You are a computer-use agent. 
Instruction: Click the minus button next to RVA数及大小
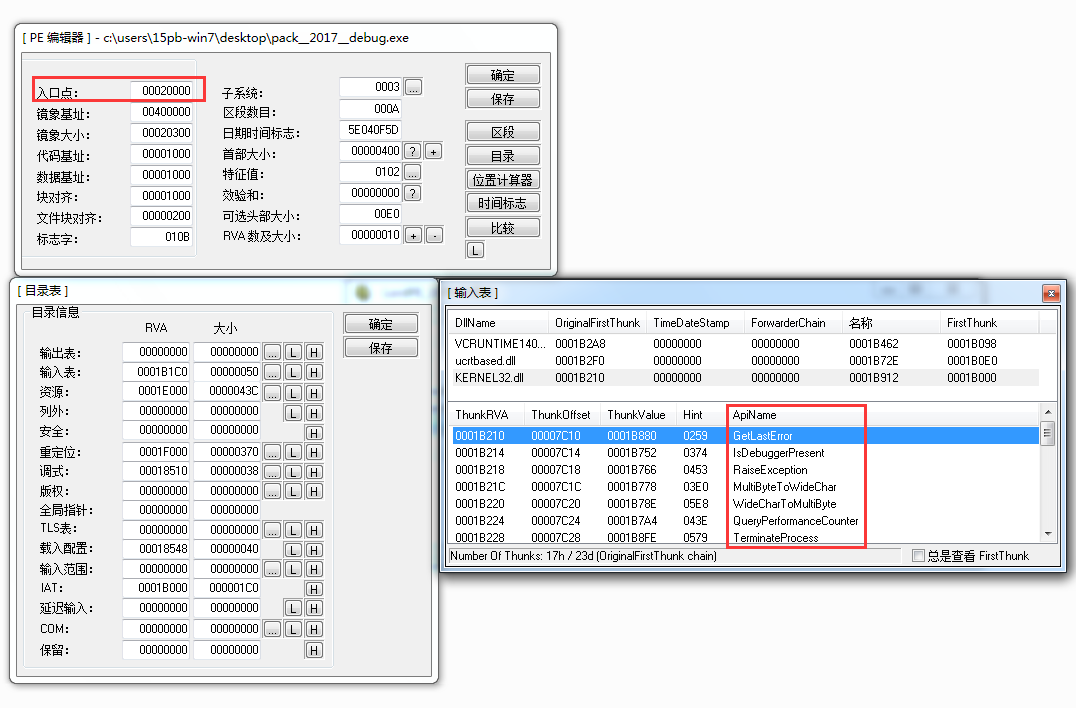pos(434,235)
